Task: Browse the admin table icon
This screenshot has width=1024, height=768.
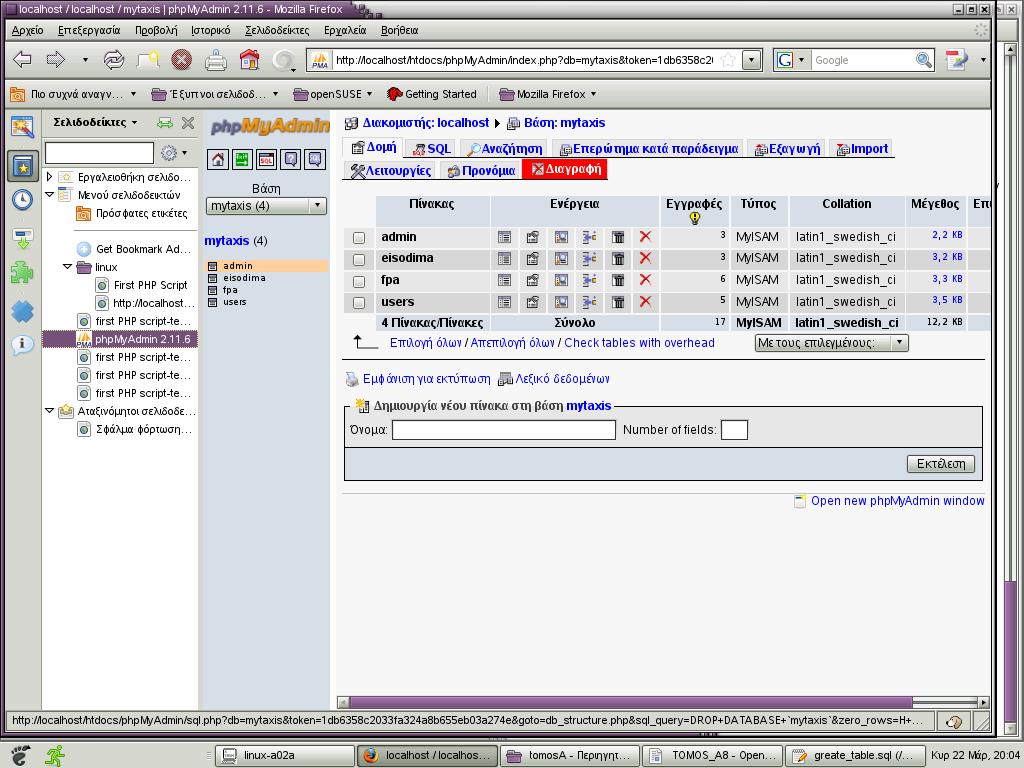Action: [504, 237]
